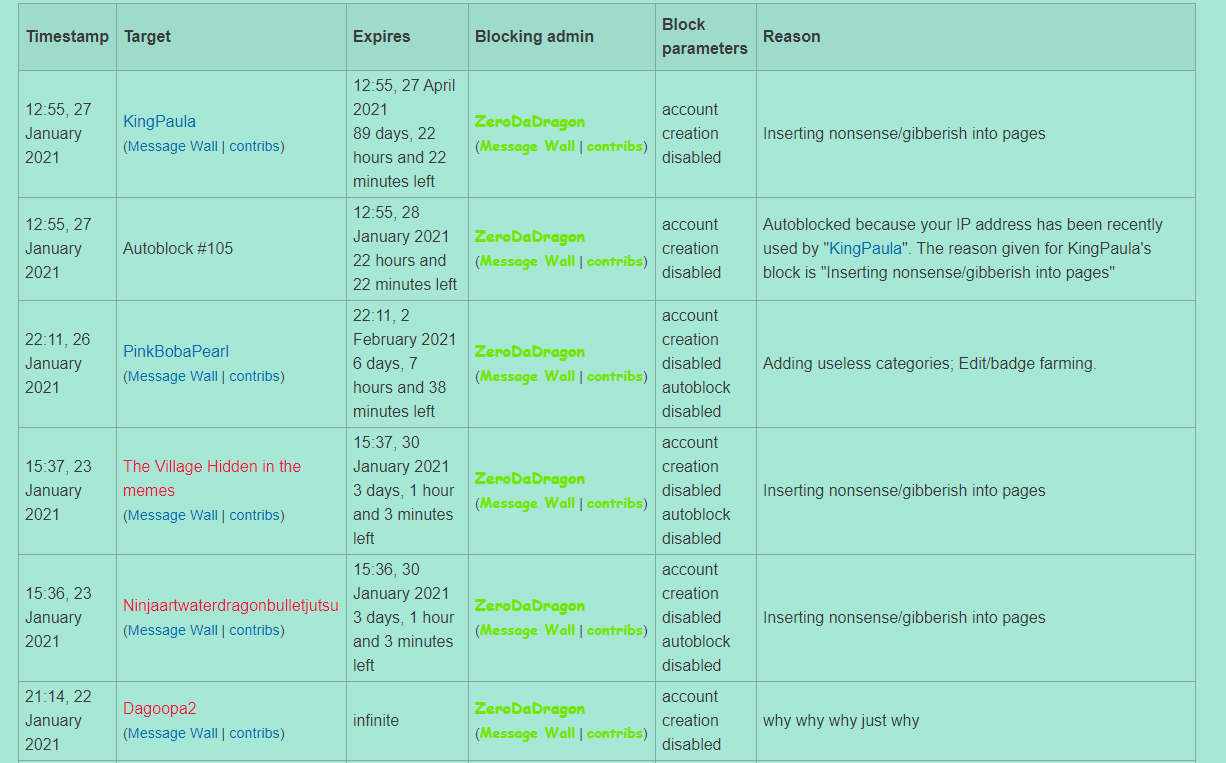
Task: Open PinkBobaPearl's user page
Action: click(176, 351)
